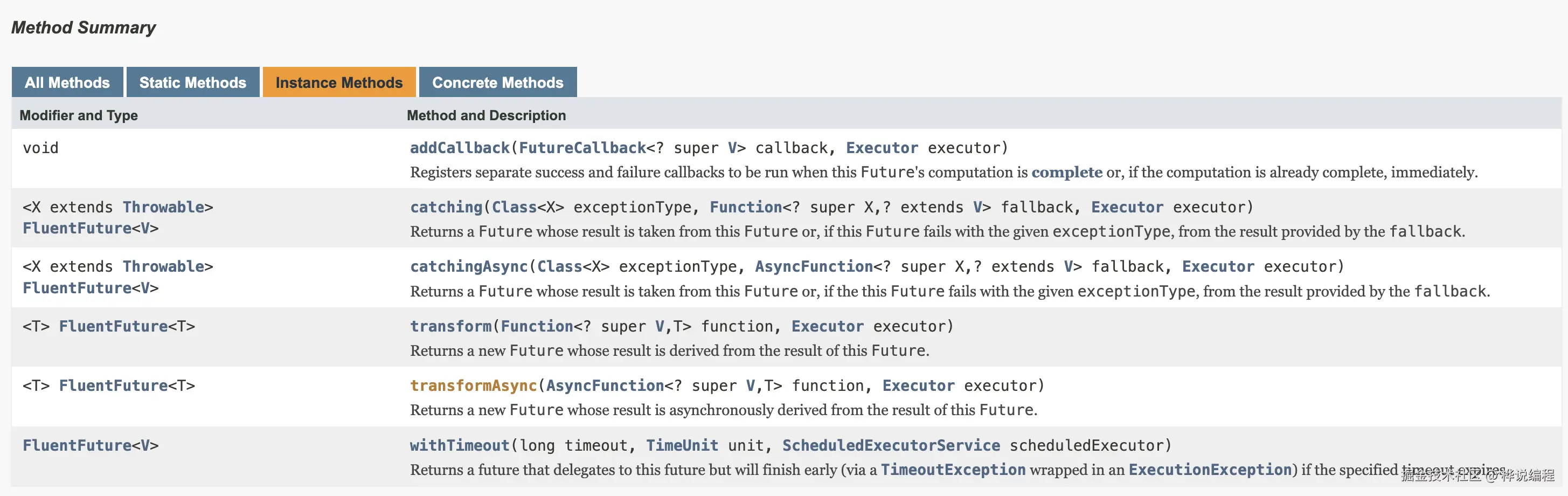
Task: Open the catching method link
Action: 446,207
